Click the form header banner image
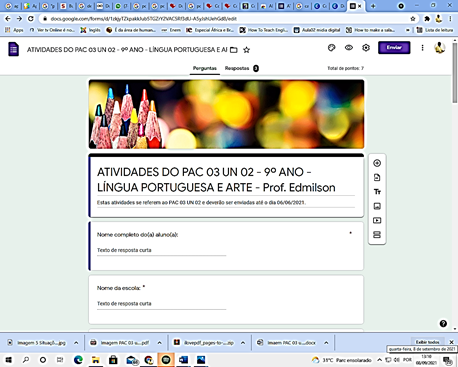 226,114
